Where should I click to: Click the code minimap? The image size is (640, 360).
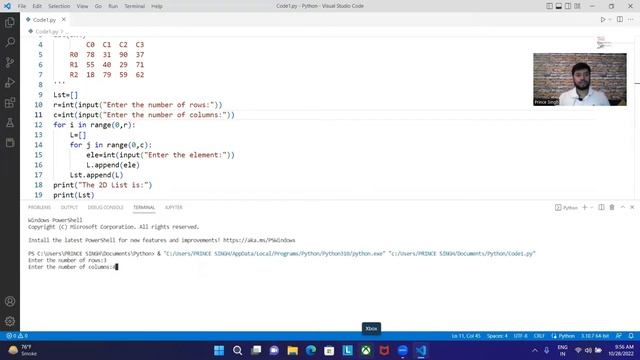click(x=604, y=42)
